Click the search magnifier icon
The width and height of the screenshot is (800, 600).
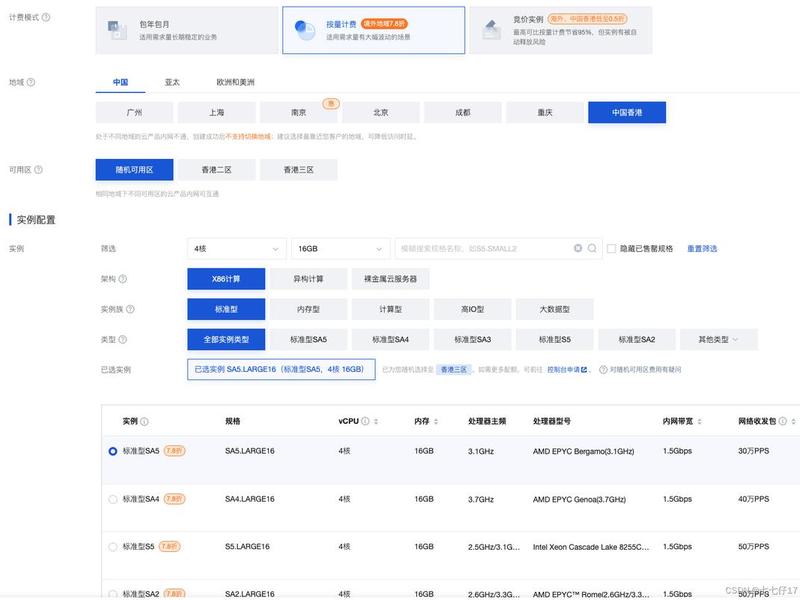coord(592,248)
